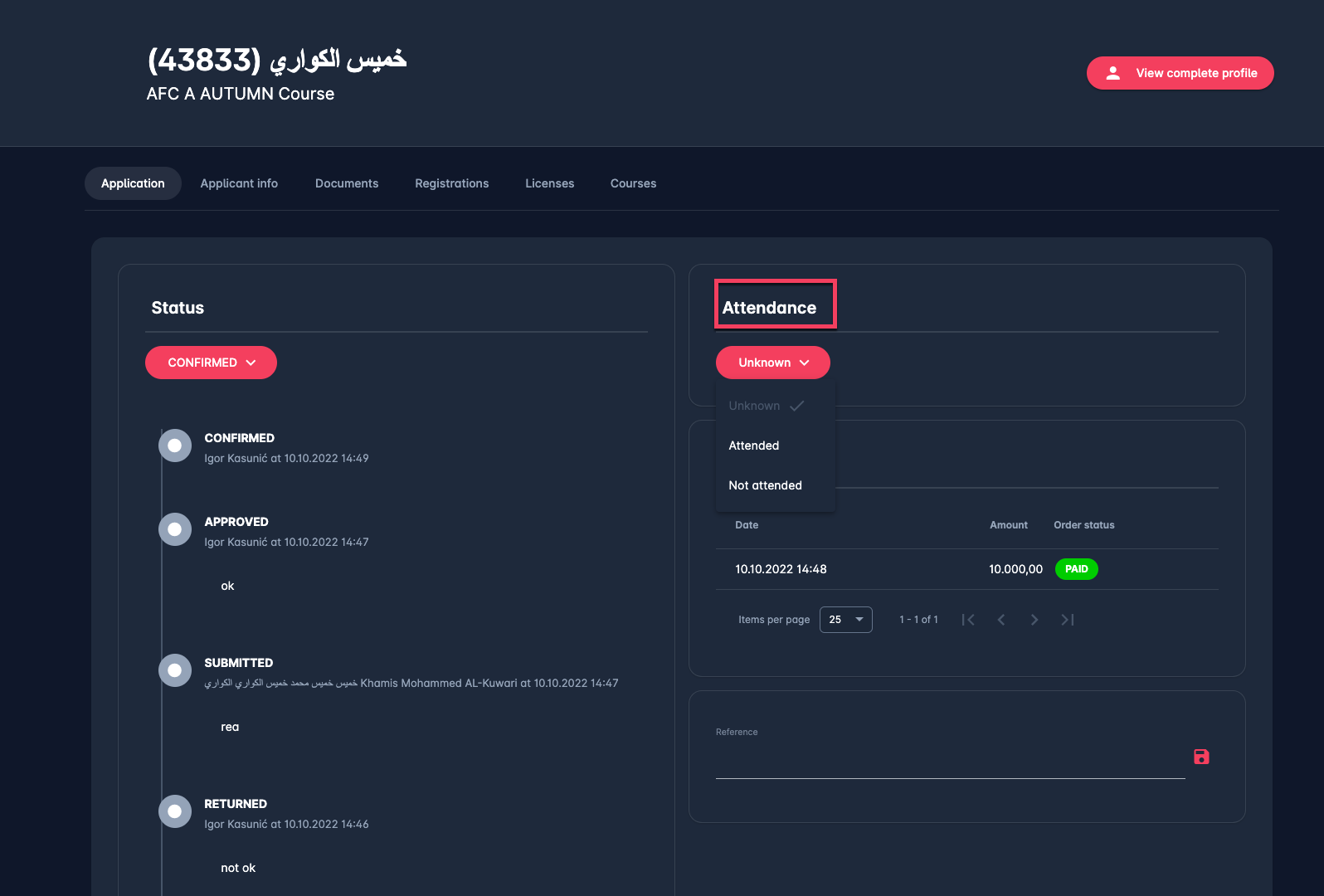
Task: Select Attended from attendance options
Action: tap(754, 446)
